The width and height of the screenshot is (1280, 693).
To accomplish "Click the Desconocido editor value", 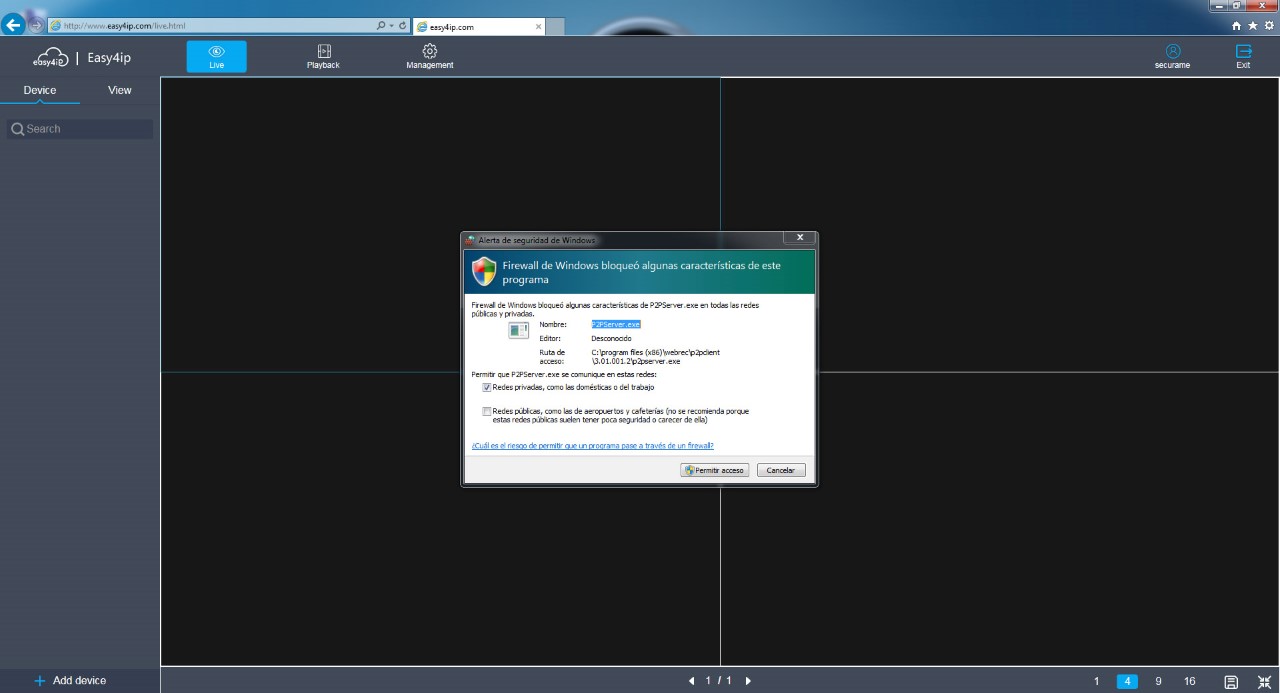I will point(611,338).
